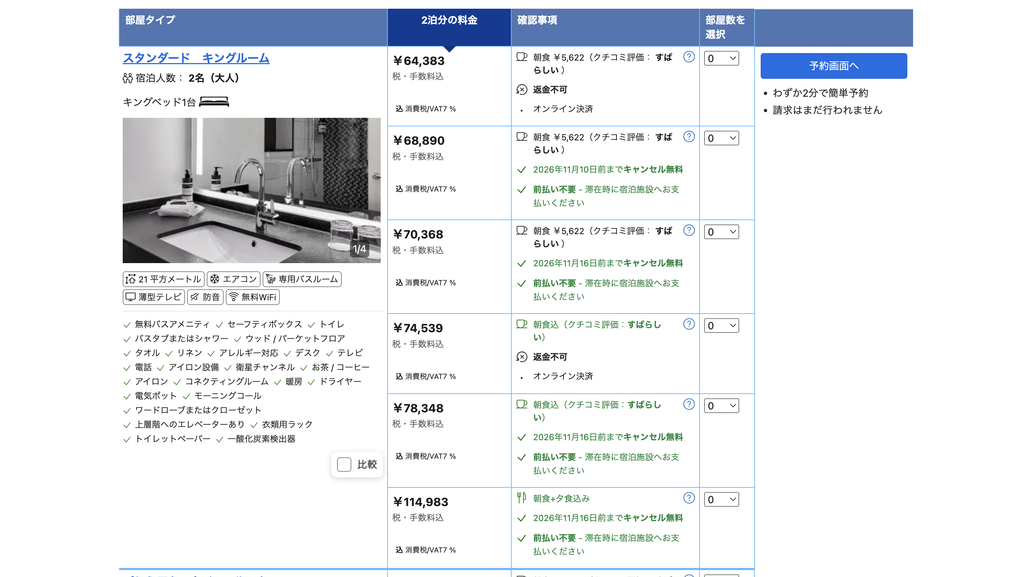Viewport: 1024px width, 577px height.
Task: Click the セーフティボックス amenity text
Action: [264, 324]
